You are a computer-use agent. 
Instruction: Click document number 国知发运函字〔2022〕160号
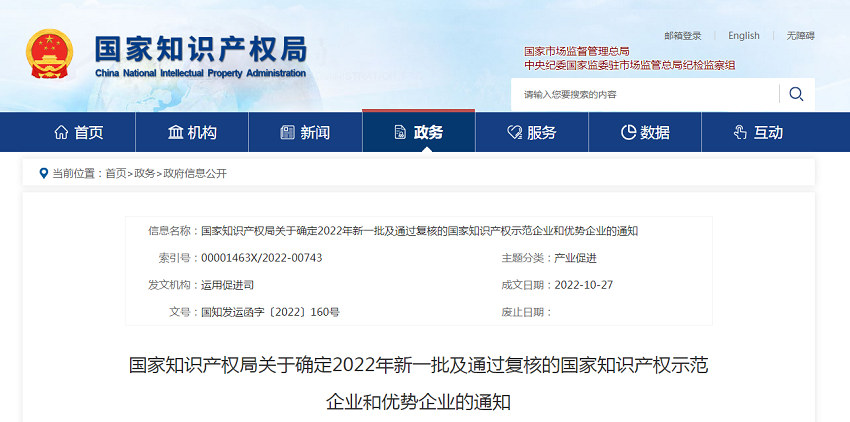(270, 312)
